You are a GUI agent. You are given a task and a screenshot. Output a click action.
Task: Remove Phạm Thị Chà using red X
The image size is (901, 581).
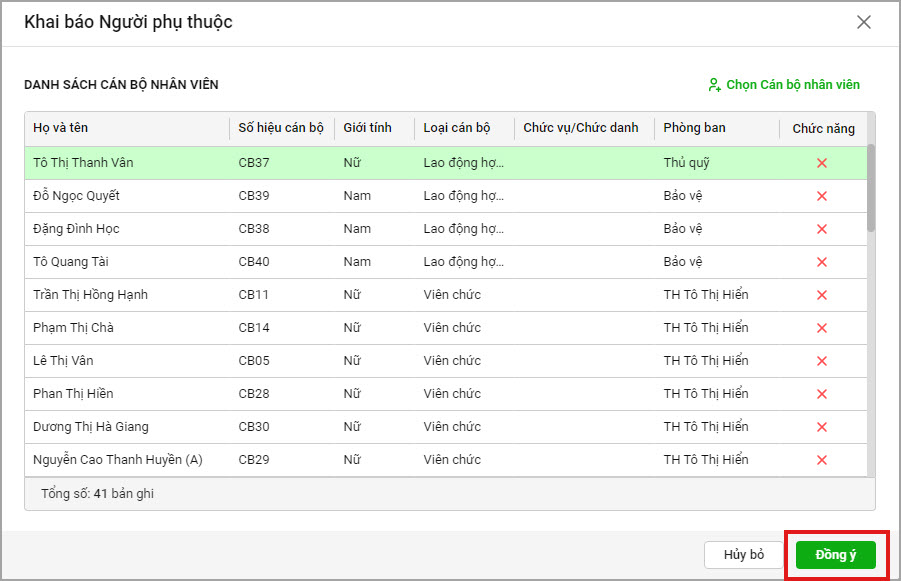(822, 328)
